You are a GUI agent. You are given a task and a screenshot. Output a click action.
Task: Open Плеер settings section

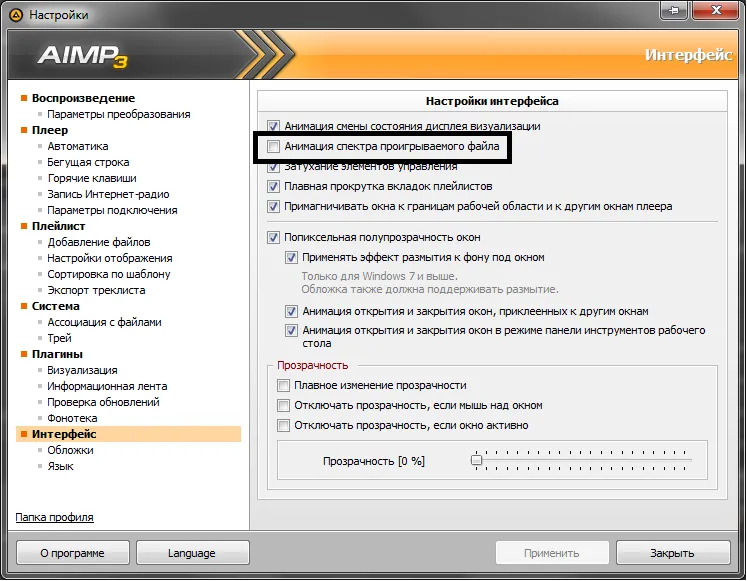point(50,130)
